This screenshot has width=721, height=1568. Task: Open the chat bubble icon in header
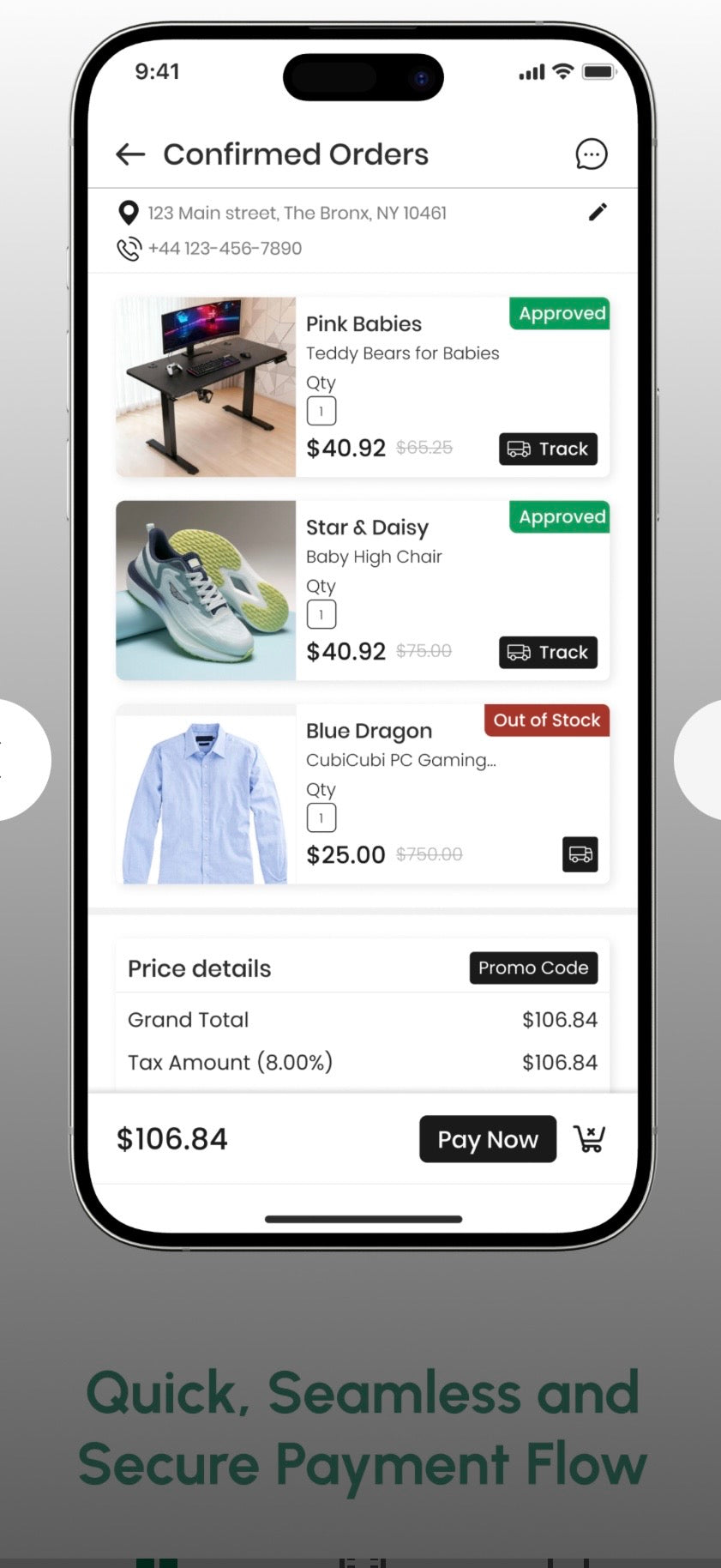point(591,154)
